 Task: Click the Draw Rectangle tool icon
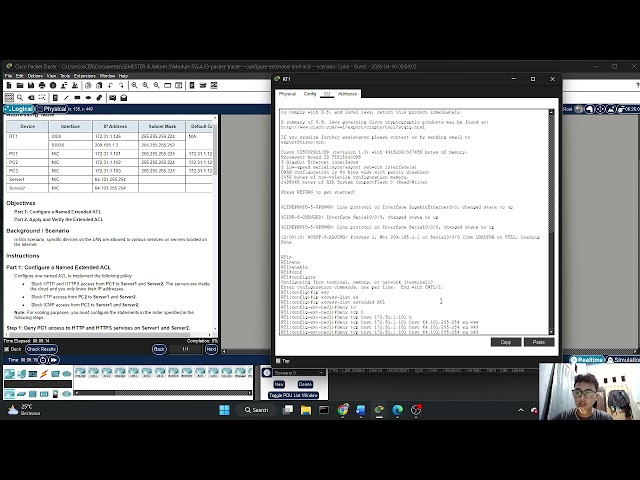[x=77, y=98]
